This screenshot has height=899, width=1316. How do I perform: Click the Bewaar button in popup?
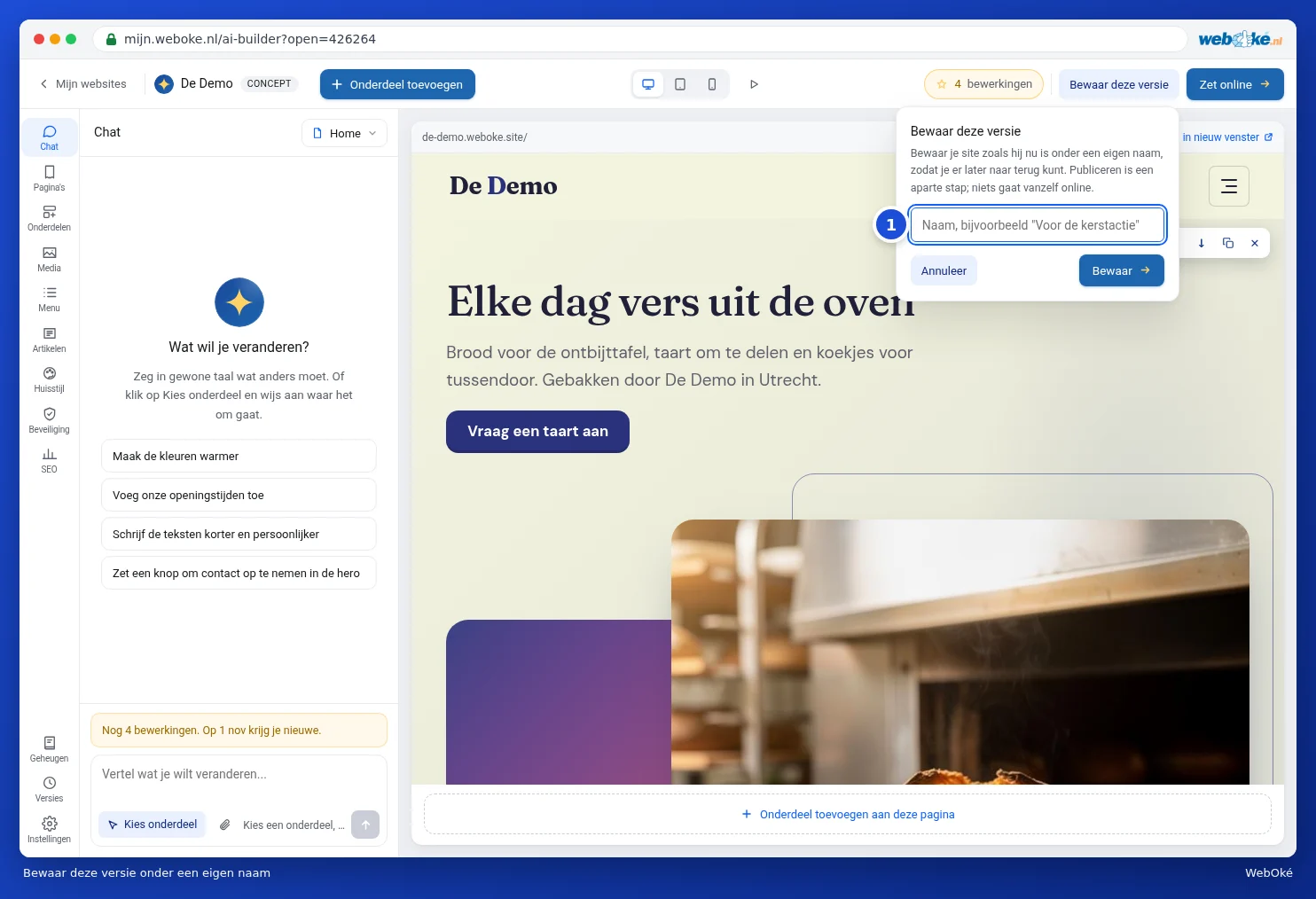coord(1121,270)
